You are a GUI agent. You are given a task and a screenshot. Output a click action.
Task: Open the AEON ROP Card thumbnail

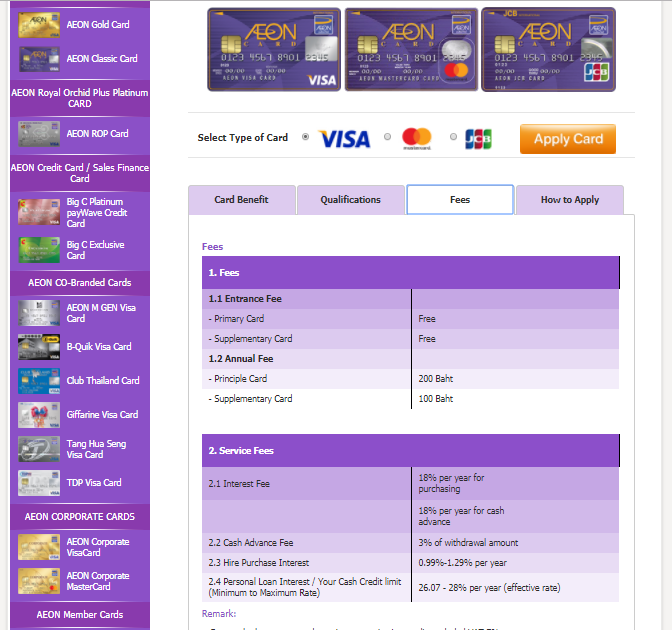[x=39, y=134]
